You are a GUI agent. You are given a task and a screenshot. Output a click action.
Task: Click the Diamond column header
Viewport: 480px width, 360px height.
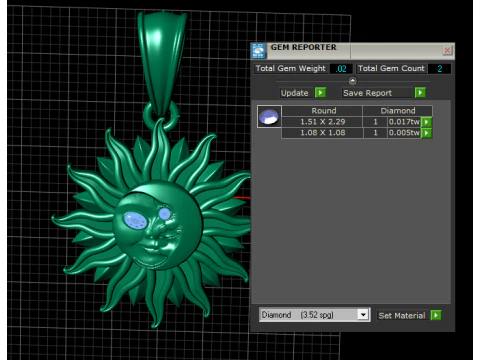(x=398, y=111)
